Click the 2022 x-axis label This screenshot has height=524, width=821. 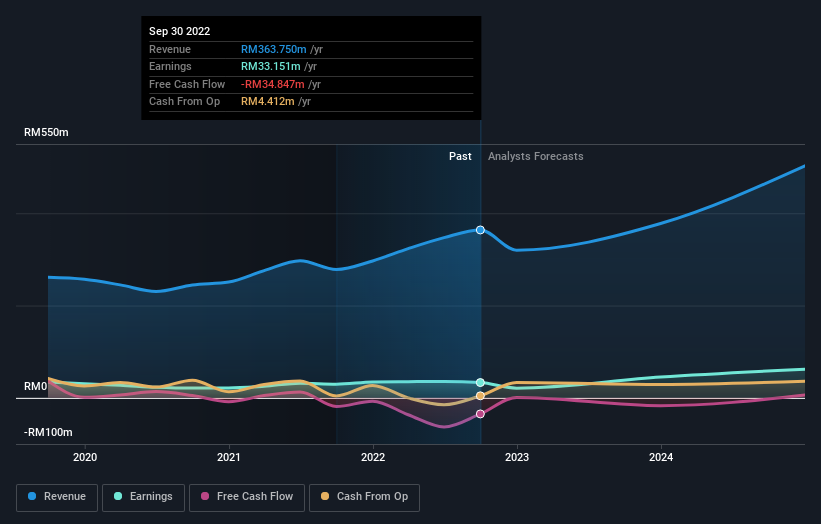click(x=373, y=457)
